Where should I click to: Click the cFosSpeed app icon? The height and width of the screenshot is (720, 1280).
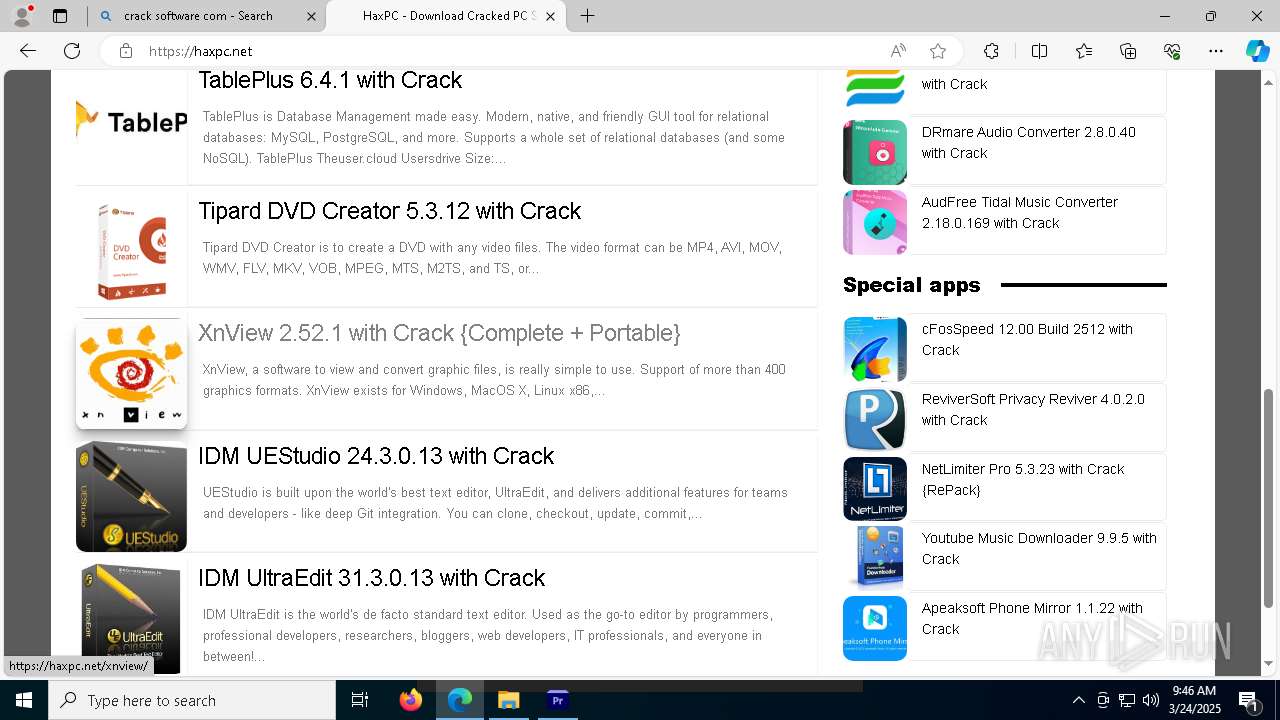tap(875, 349)
